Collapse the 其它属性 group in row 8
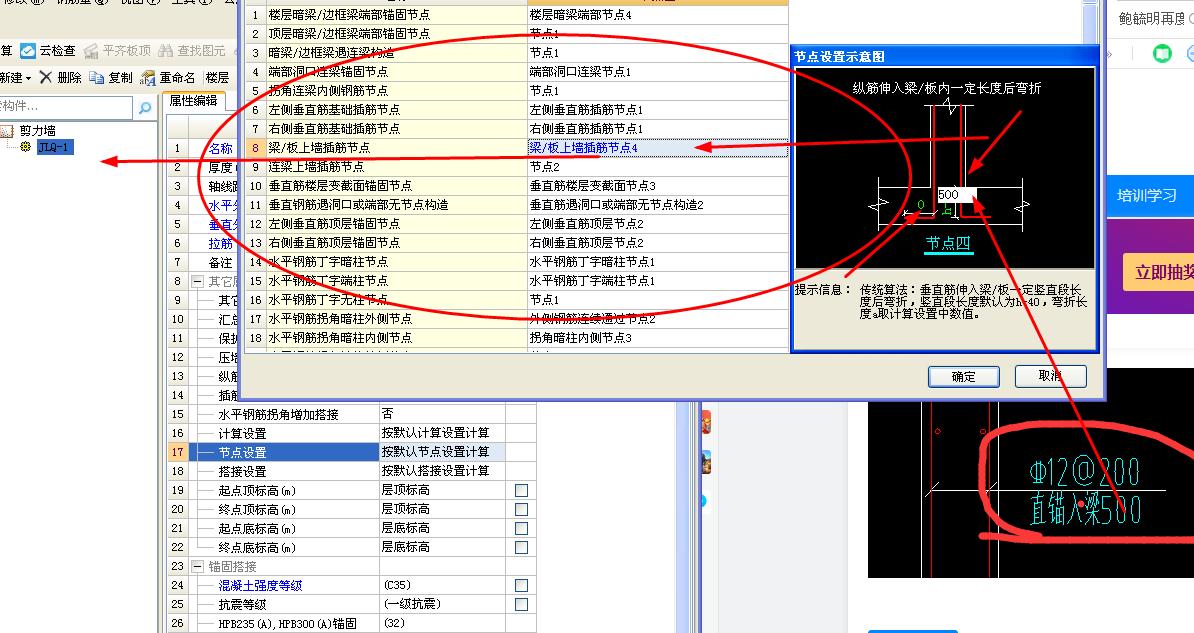 click(197, 281)
